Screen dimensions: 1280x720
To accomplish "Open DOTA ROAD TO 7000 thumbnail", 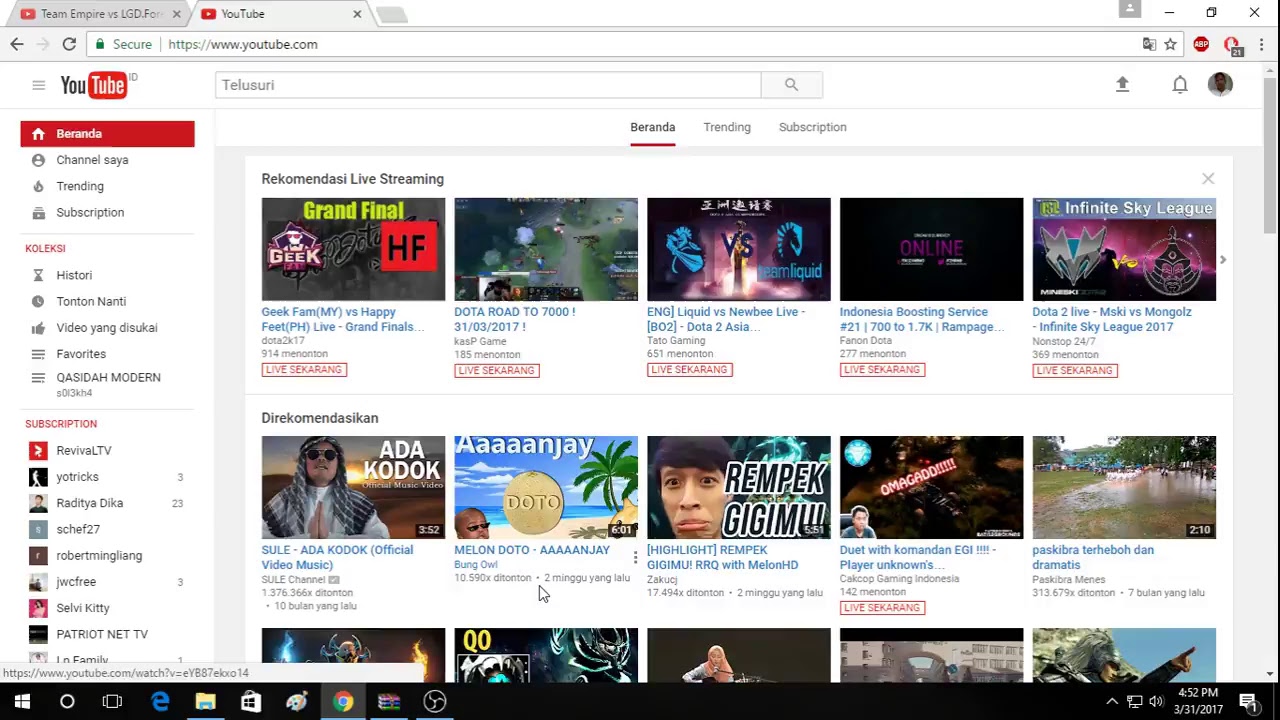I will pos(546,249).
